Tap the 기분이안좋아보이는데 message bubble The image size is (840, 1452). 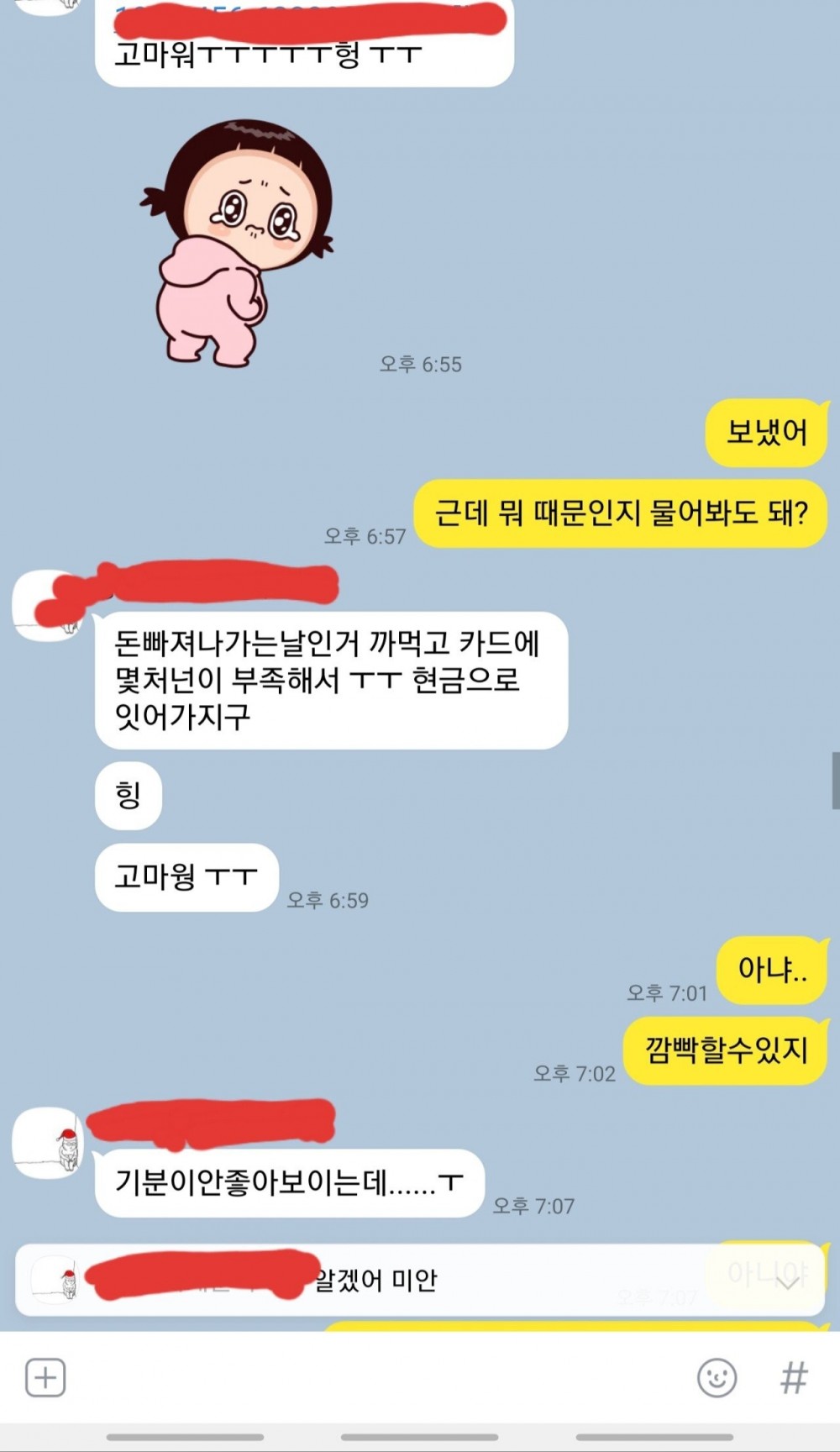coord(290,1183)
